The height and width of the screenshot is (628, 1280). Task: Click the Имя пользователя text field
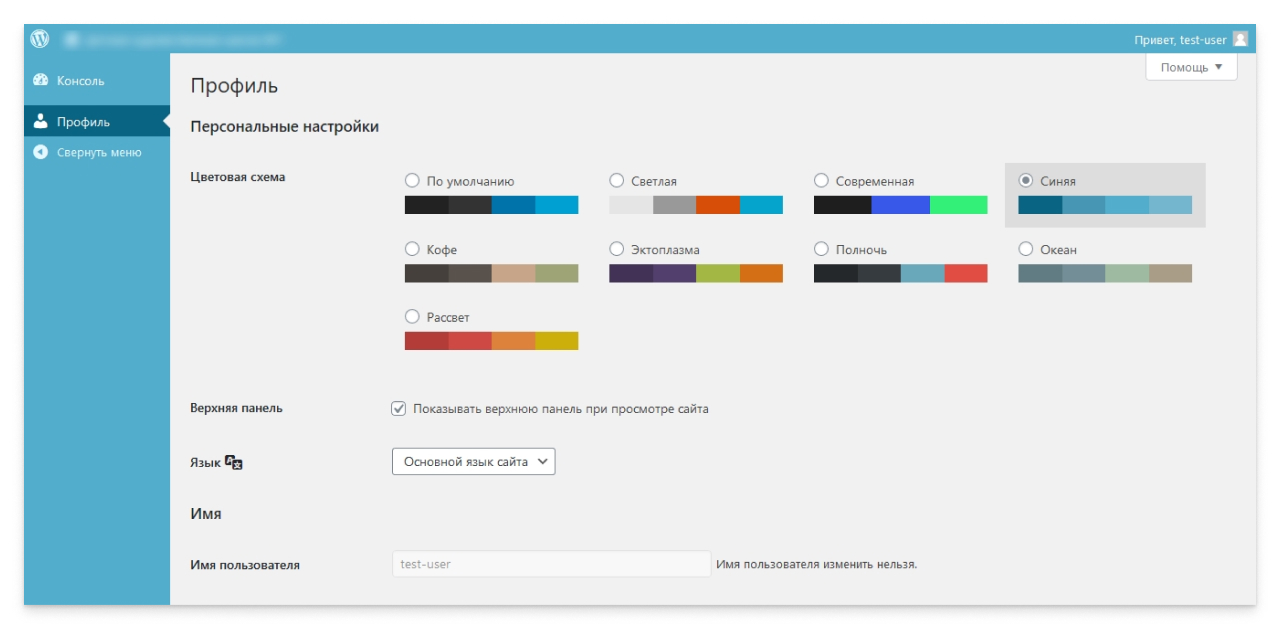(x=551, y=564)
